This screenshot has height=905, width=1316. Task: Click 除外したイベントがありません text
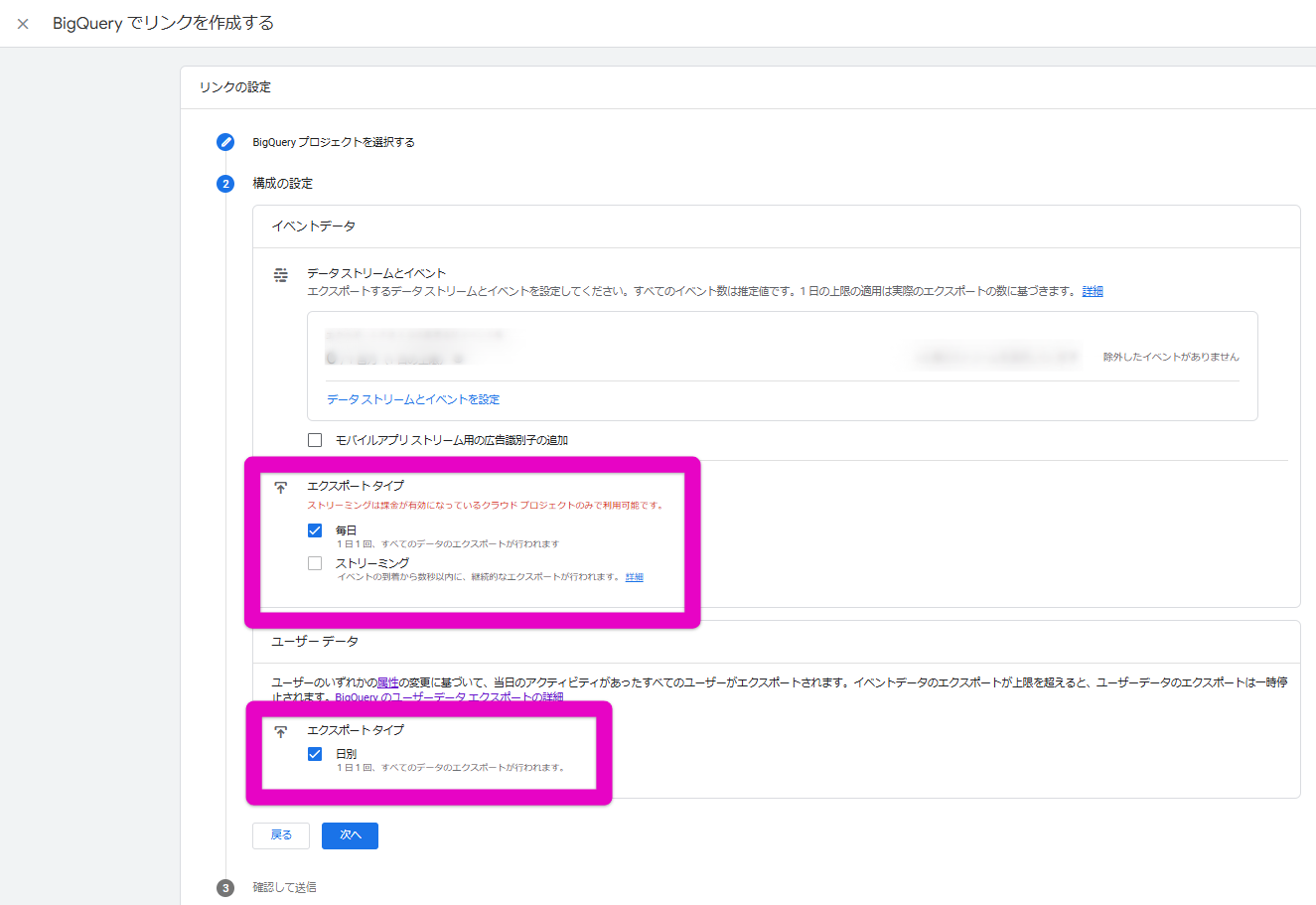(x=1171, y=357)
